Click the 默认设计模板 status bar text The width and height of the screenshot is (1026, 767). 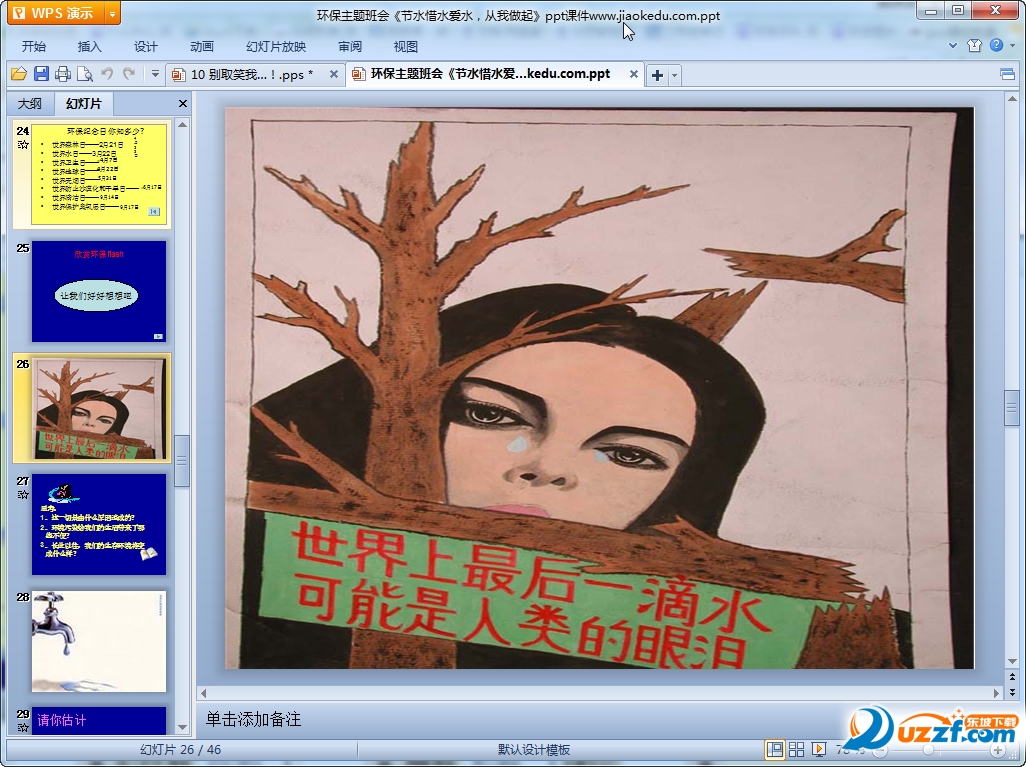(x=534, y=750)
